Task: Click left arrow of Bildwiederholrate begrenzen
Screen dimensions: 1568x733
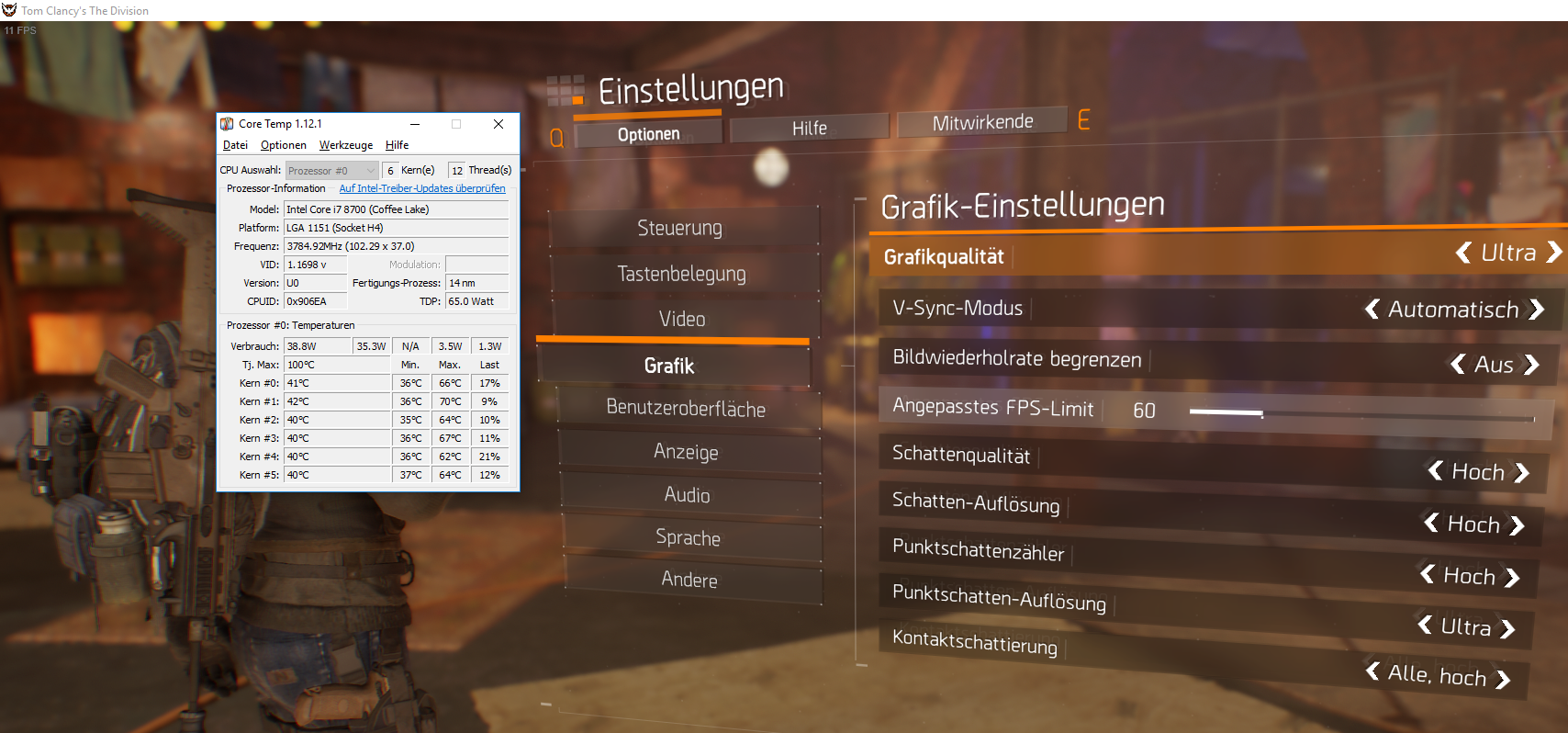Action: [x=1457, y=364]
